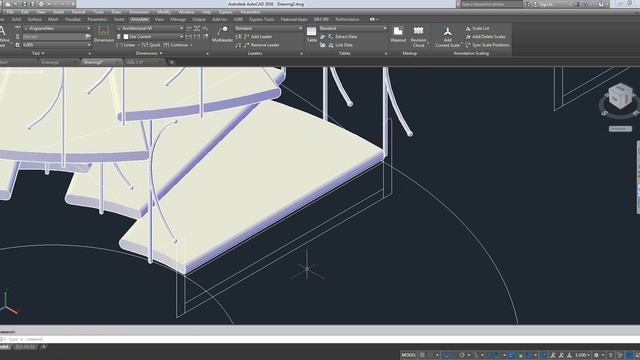Expand the Text panel
Image resolution: width=640 pixels, height=360 pixels.
(38, 53)
